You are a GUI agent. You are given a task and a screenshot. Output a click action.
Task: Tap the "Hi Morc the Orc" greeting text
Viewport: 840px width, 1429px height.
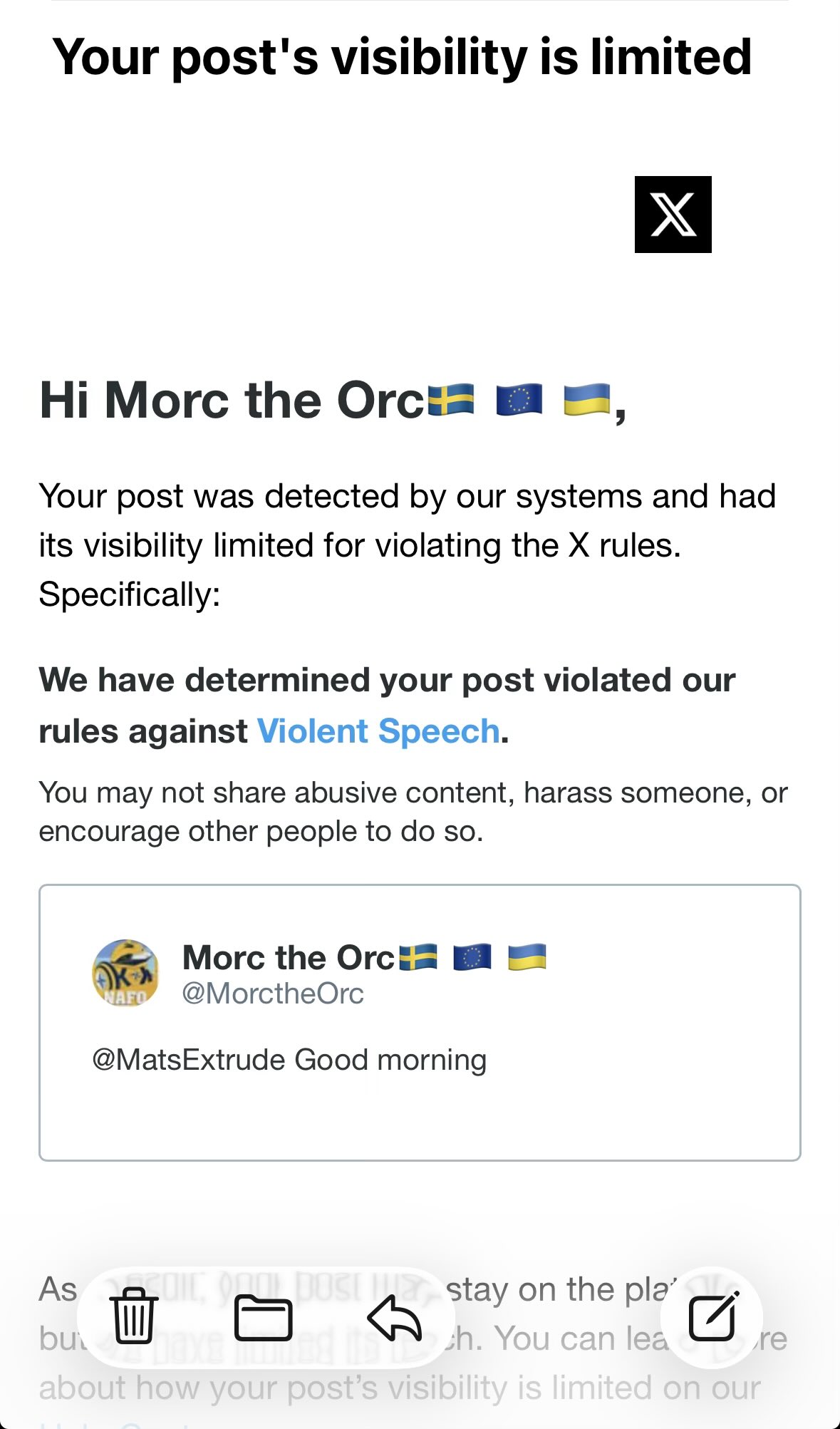point(232,400)
